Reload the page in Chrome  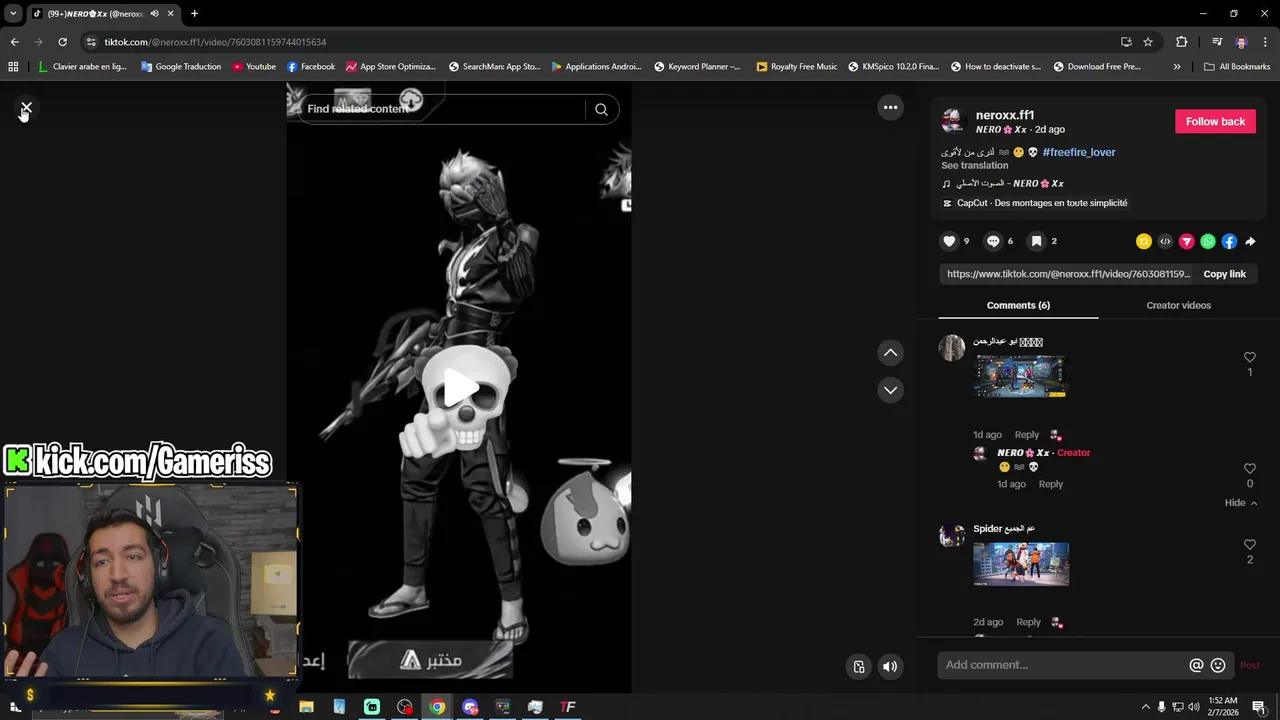(x=62, y=42)
